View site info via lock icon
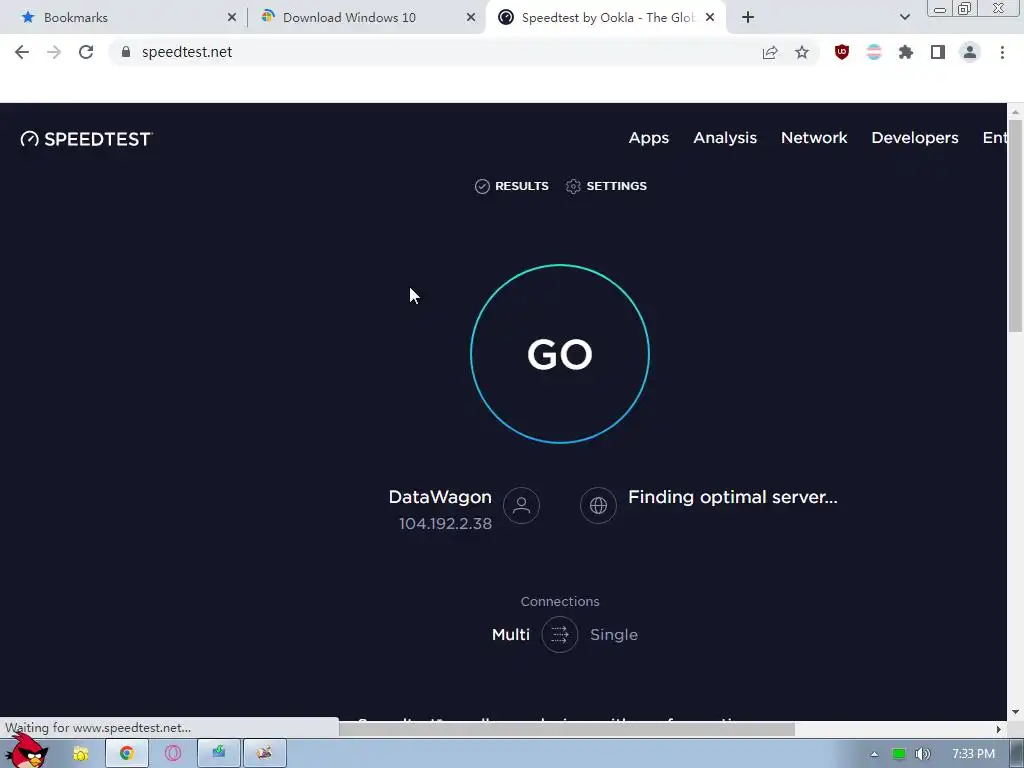 pyautogui.click(x=126, y=52)
